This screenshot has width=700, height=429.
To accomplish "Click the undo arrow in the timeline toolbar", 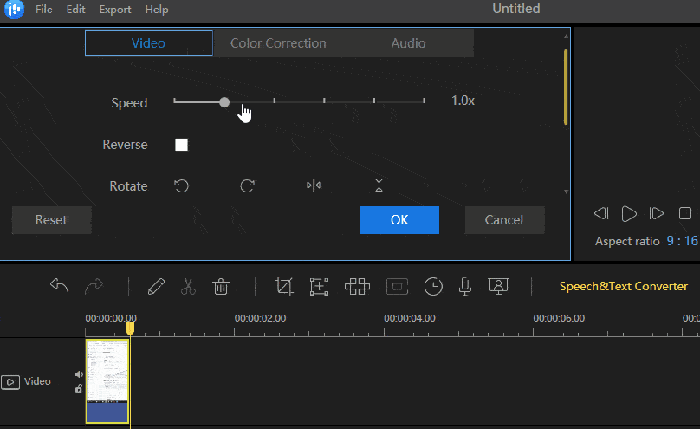I will pos(59,286).
